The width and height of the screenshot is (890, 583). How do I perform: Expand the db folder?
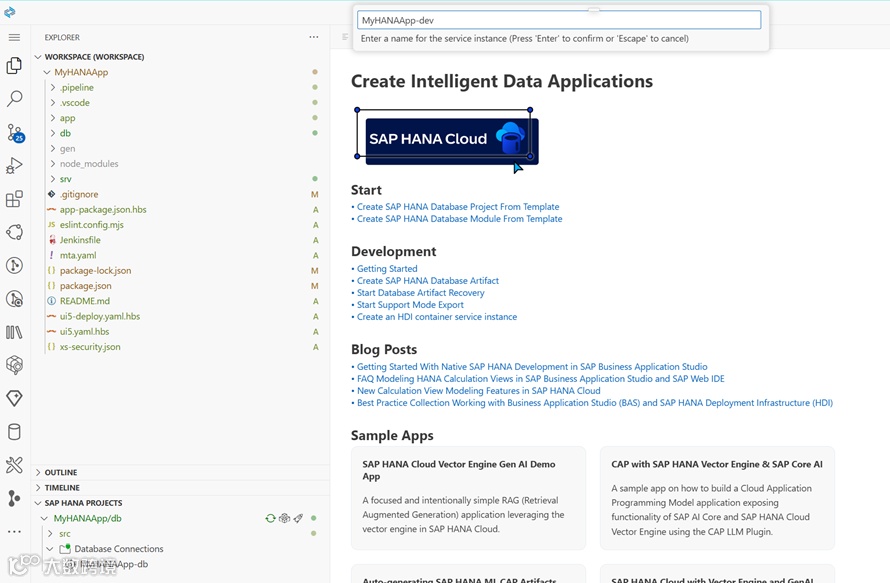coord(53,133)
